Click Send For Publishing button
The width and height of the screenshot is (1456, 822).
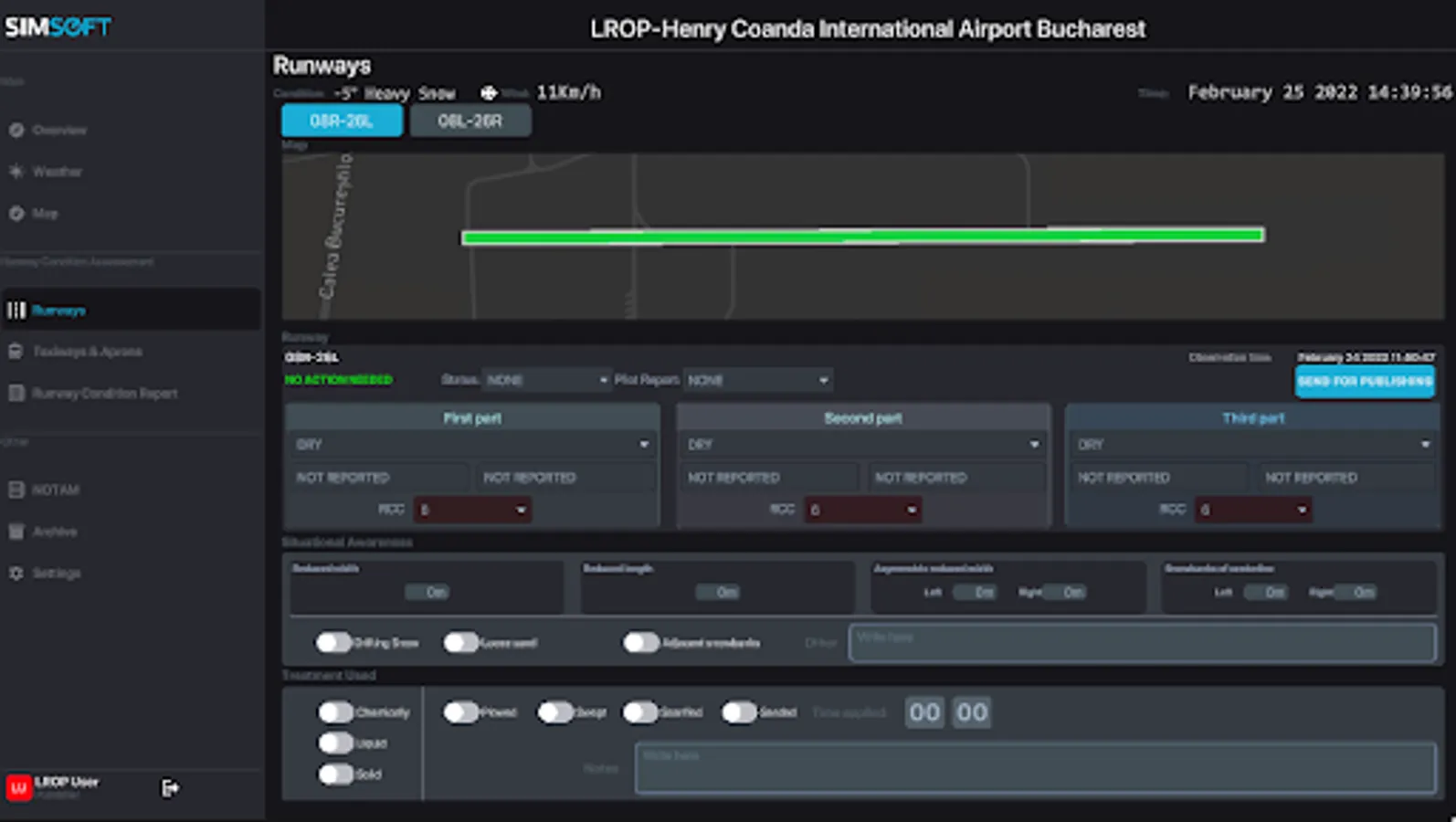(1365, 381)
